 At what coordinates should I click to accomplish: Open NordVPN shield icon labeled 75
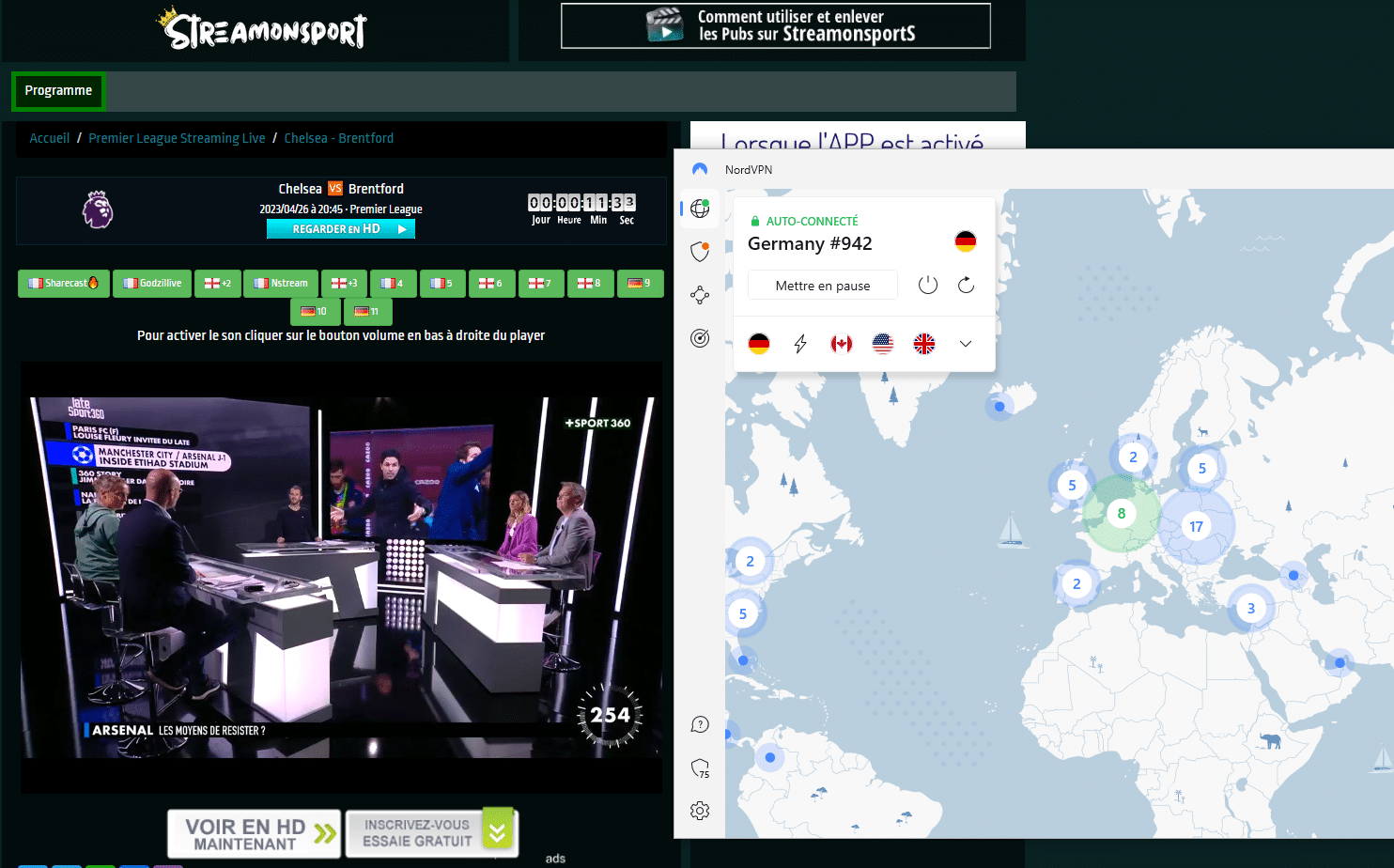point(701,768)
